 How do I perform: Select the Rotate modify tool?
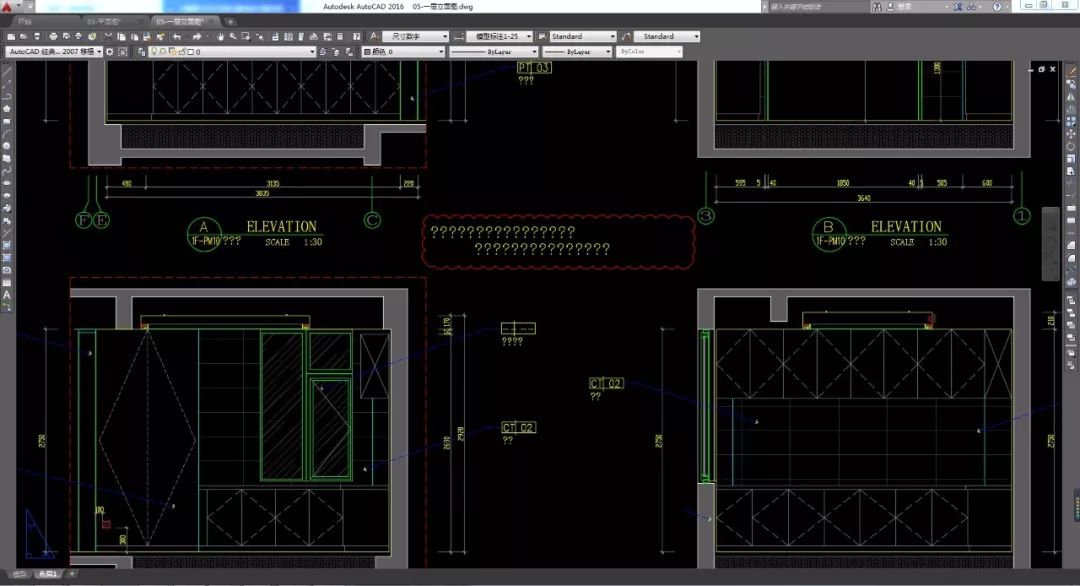pyautogui.click(x=1071, y=146)
